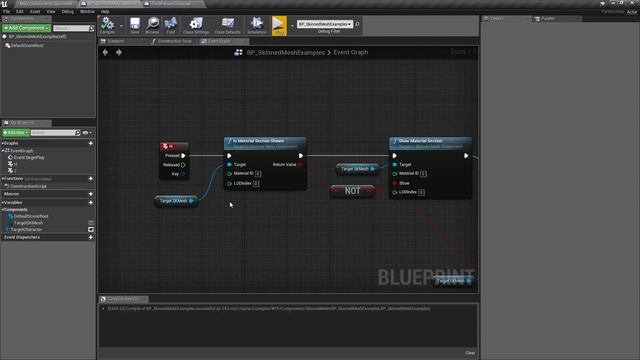Click the blueprint icon in graph breadcrumb
Viewport: 640px width, 360px height.
point(238,52)
